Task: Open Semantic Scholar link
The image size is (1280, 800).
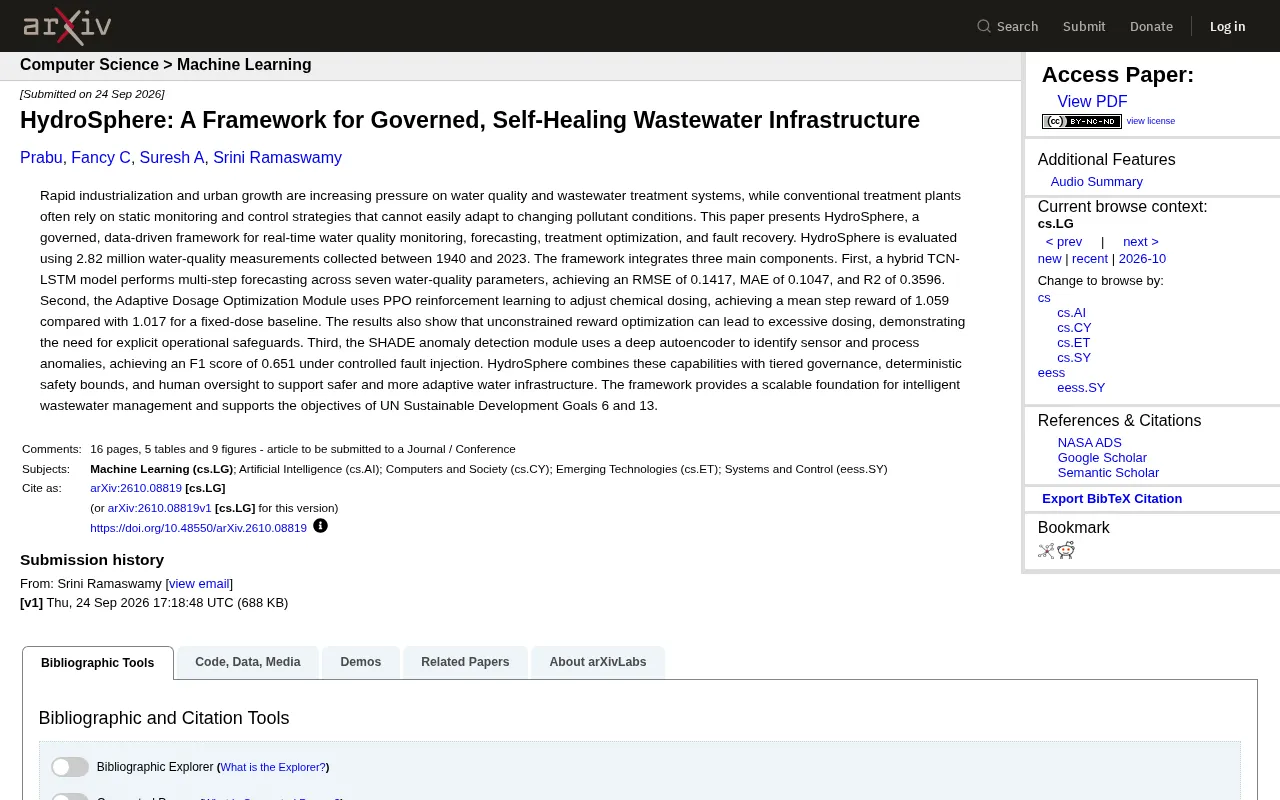Action: click(x=1108, y=473)
